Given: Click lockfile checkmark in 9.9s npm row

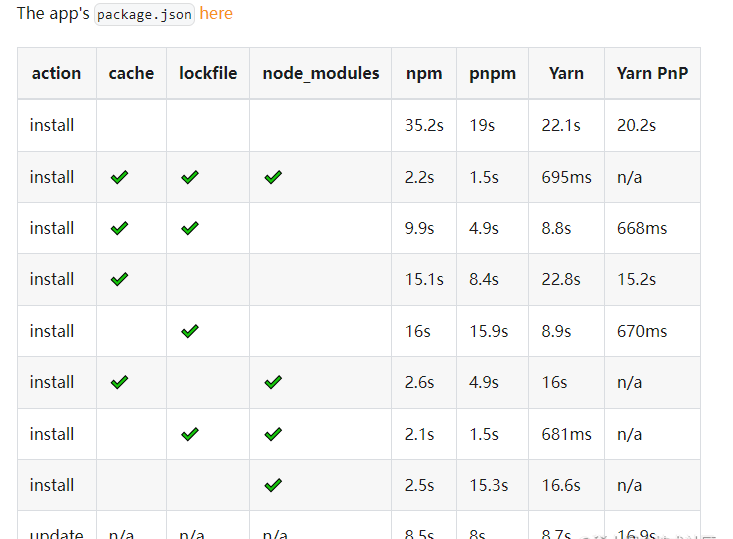Looking at the screenshot, I should 190,228.
